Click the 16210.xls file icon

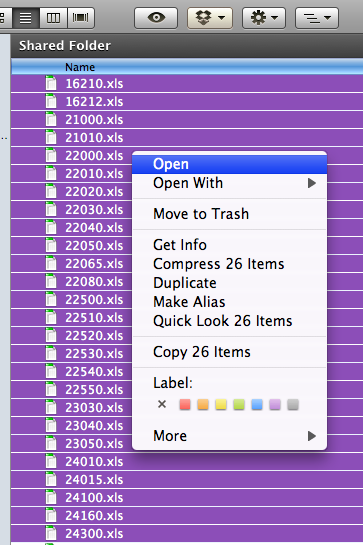(51, 83)
